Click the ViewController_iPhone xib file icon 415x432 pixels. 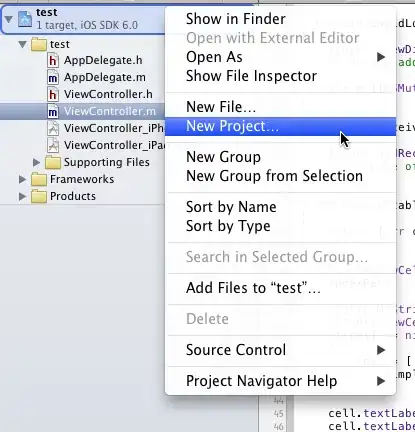tap(53, 129)
